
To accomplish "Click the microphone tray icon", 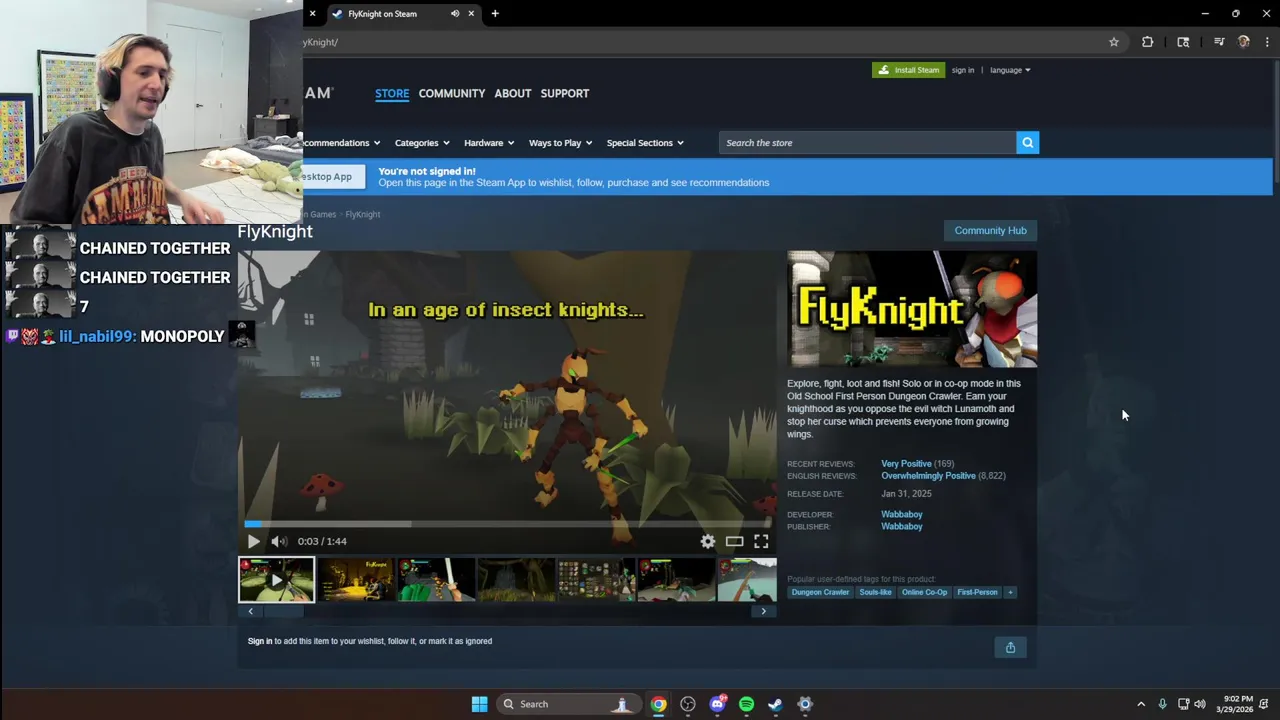I will click(1162, 704).
